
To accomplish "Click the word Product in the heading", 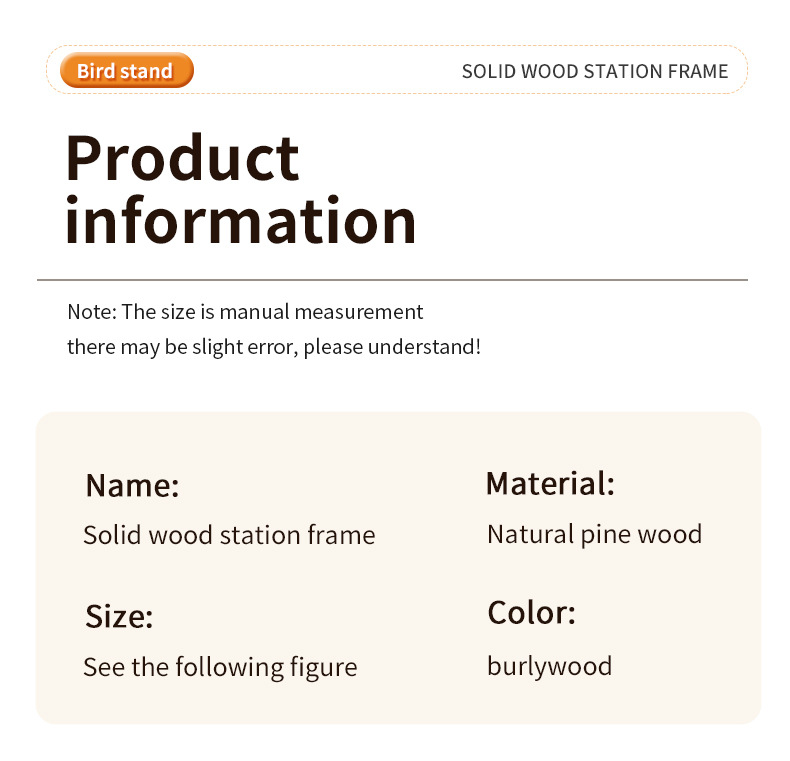I will click(182, 158).
